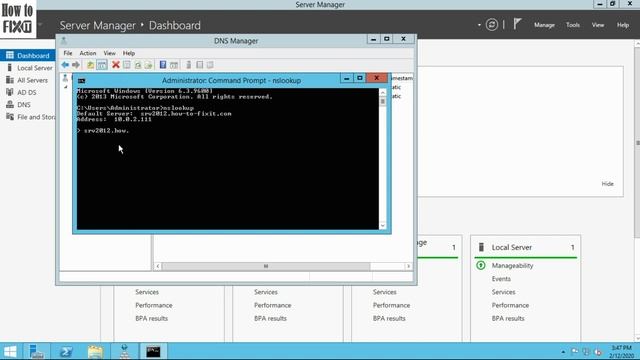Open Manage menu in Server Manager
The width and height of the screenshot is (640, 360).
(544, 25)
